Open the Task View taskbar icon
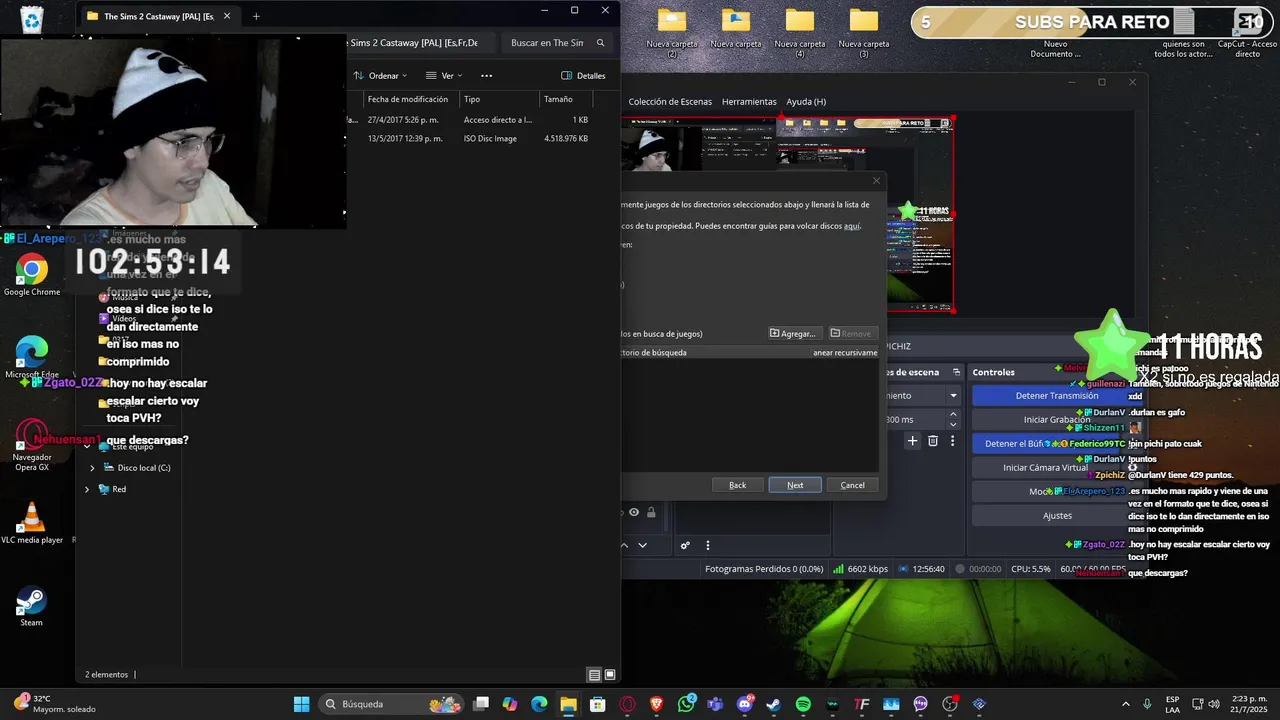The image size is (1280, 720). point(481,704)
